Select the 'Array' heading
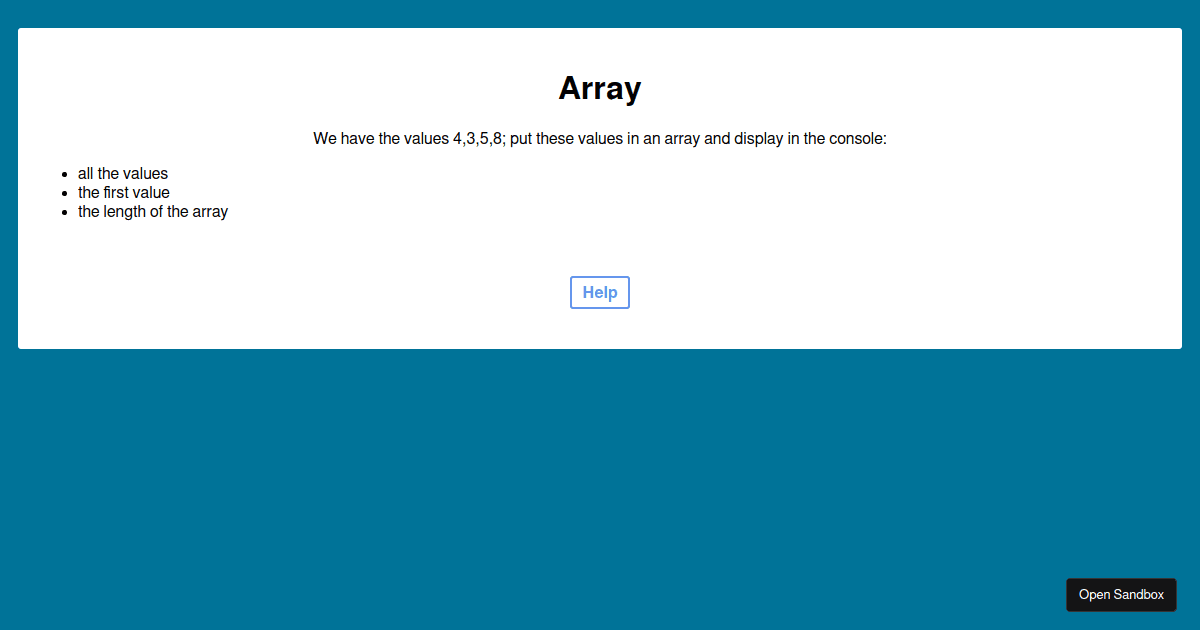This screenshot has height=630, width=1200. pyautogui.click(x=600, y=88)
